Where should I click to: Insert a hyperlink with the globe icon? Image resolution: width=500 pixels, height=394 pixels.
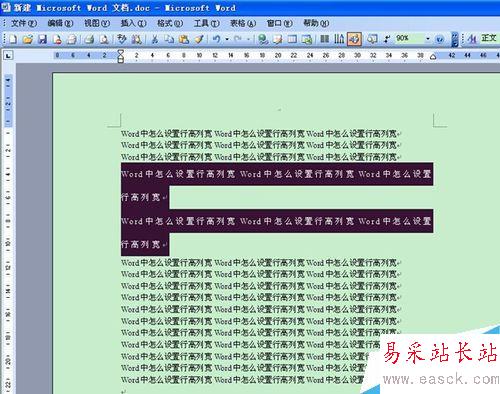pos(263,39)
